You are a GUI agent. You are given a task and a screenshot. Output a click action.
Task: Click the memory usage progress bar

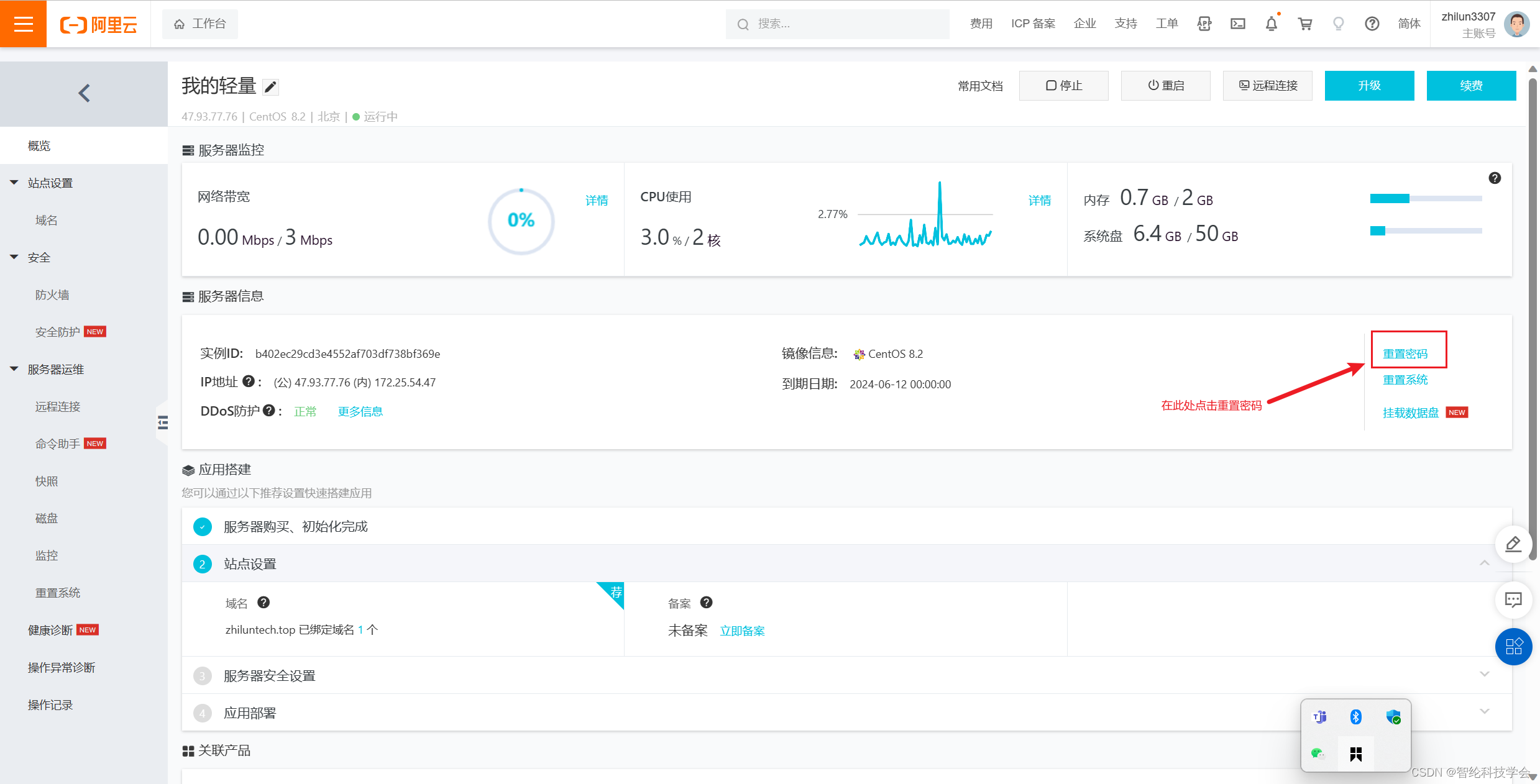tap(1425, 199)
